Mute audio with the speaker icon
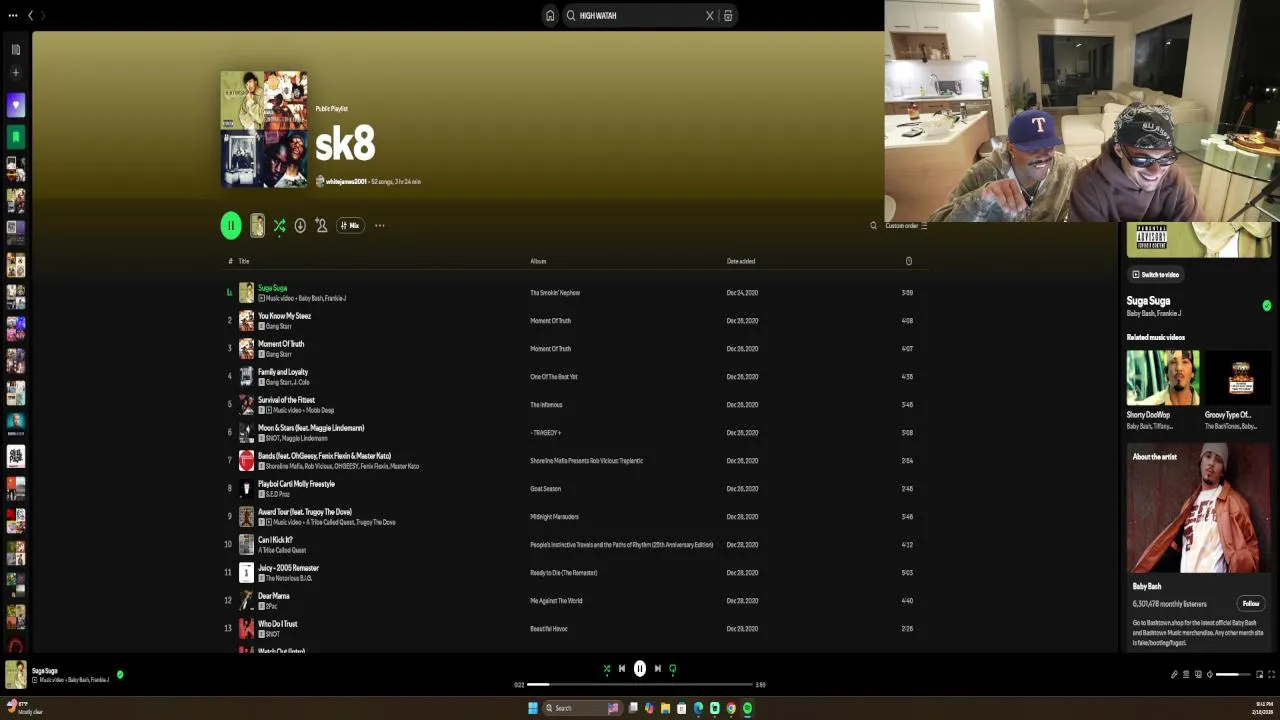 tap(1210, 675)
